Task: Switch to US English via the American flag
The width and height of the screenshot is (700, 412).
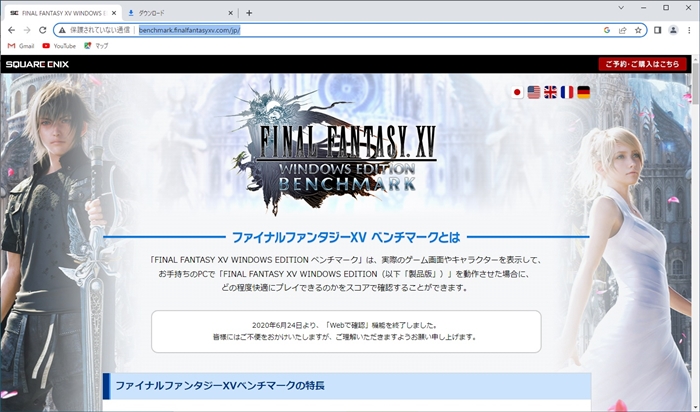Action: coord(533,92)
